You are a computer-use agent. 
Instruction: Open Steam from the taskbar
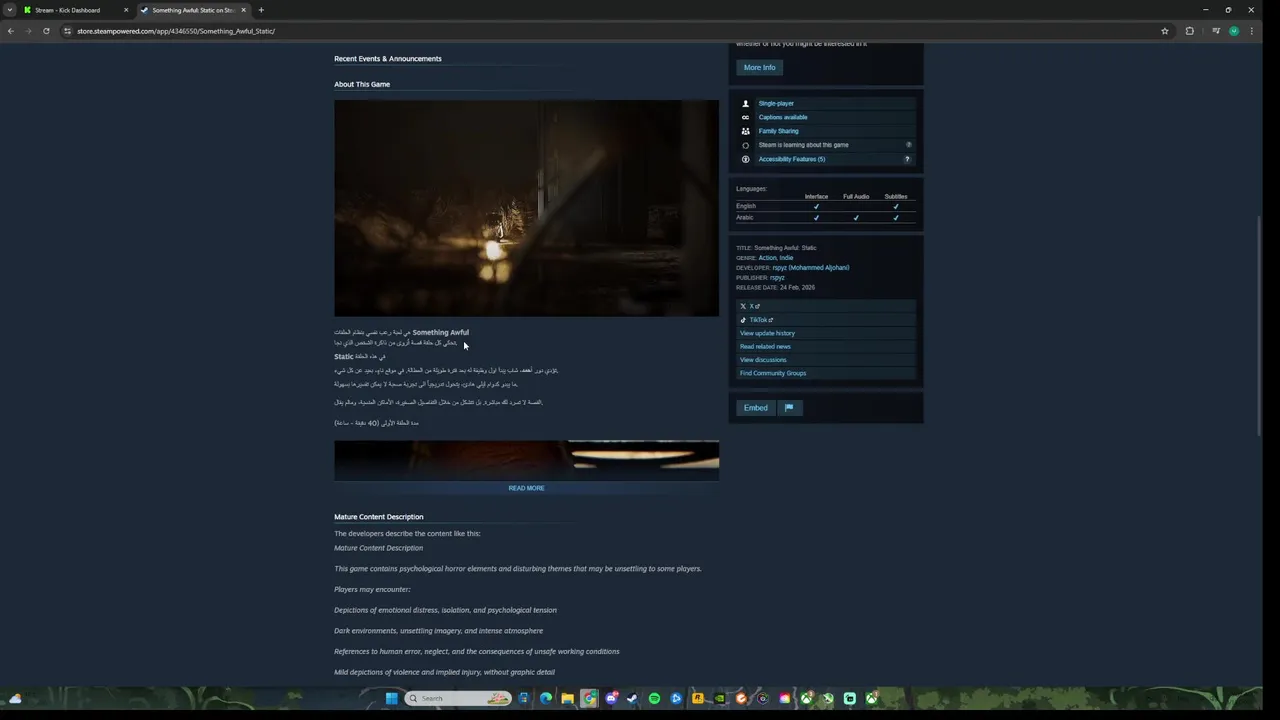(x=632, y=698)
